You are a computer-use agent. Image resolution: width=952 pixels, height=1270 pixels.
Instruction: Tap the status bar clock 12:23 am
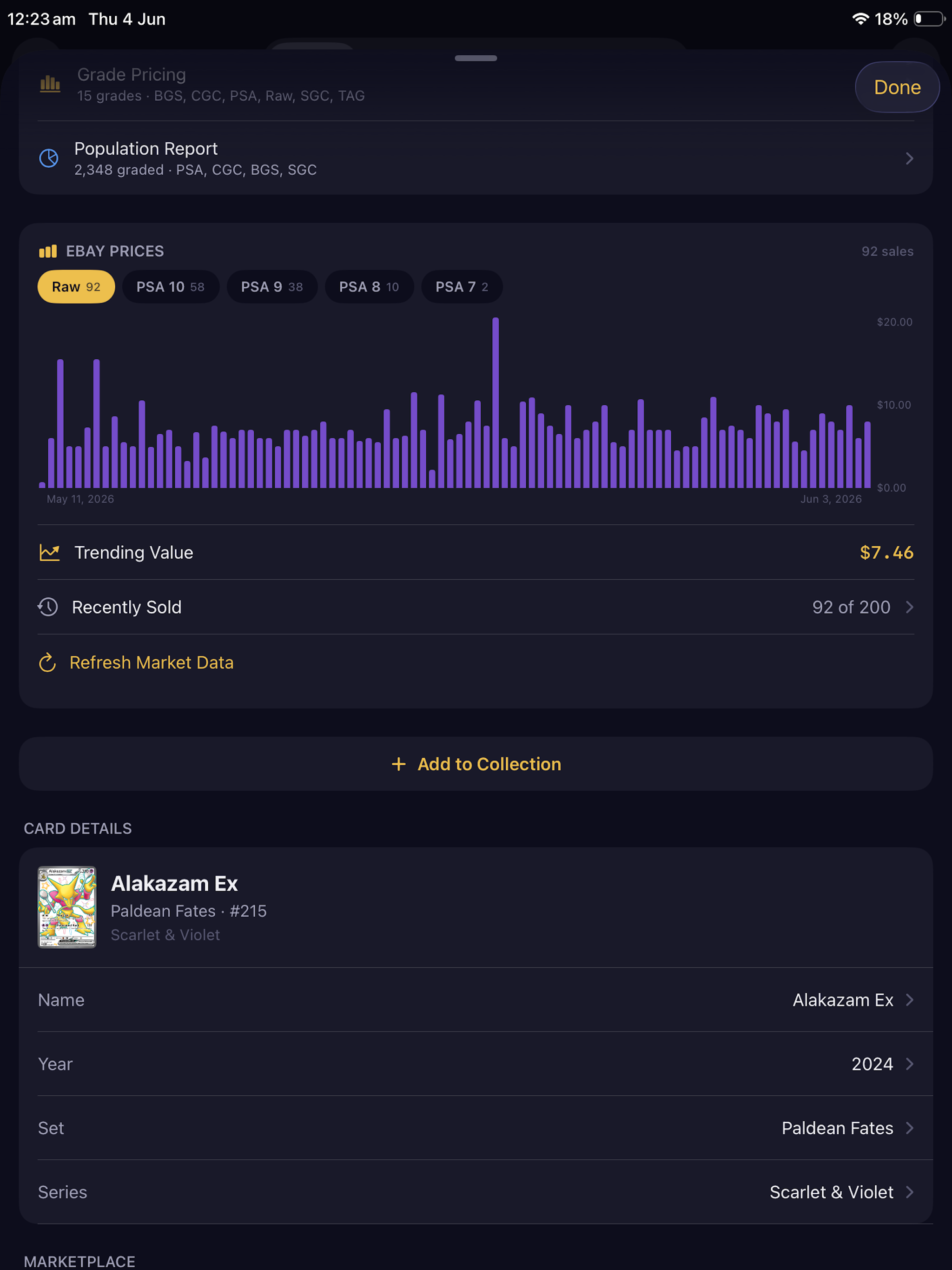coord(41,19)
